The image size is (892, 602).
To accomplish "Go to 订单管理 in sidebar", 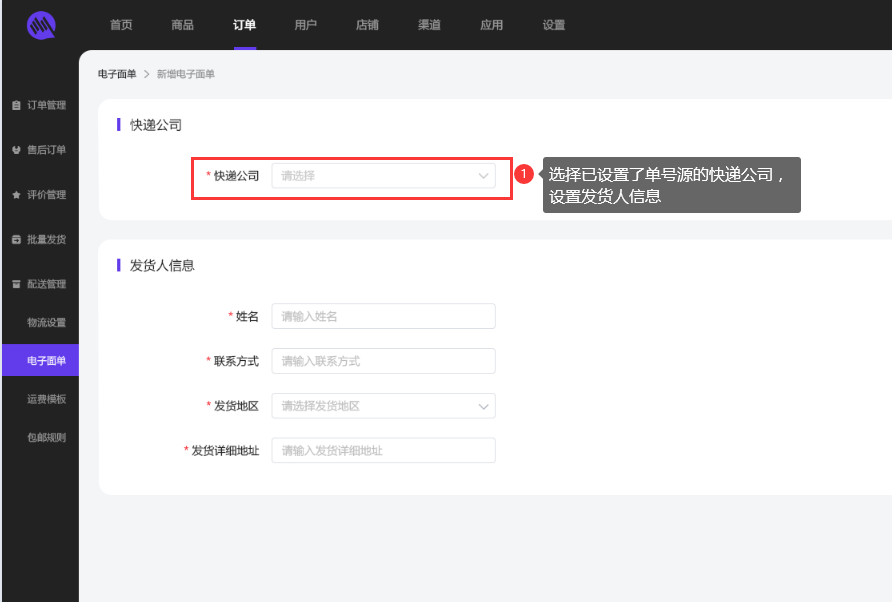I will tap(47, 105).
